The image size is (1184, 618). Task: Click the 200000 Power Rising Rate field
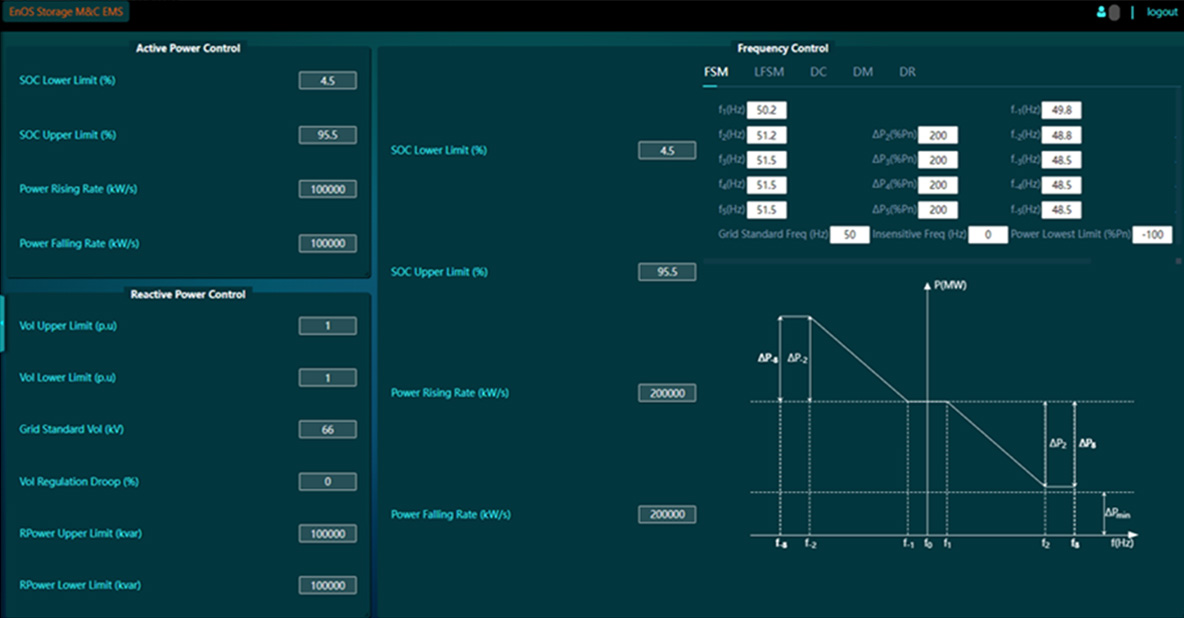(x=667, y=394)
